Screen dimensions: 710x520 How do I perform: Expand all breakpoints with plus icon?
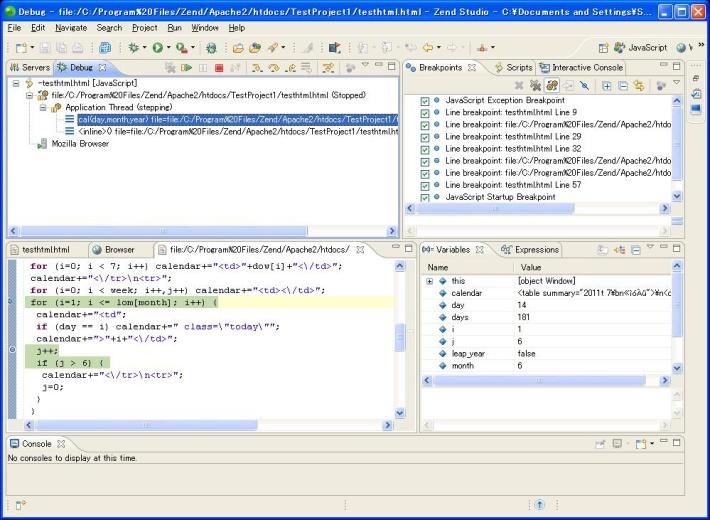coord(607,86)
